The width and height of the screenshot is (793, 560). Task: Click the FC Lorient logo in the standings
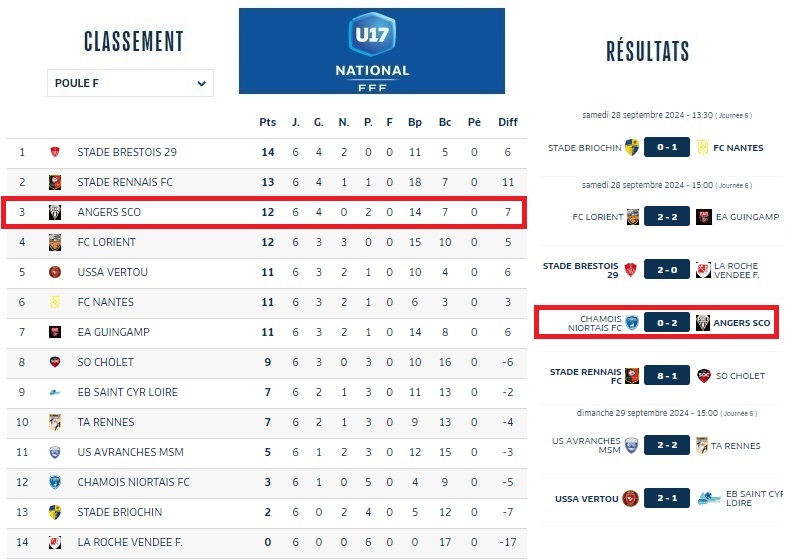55,242
